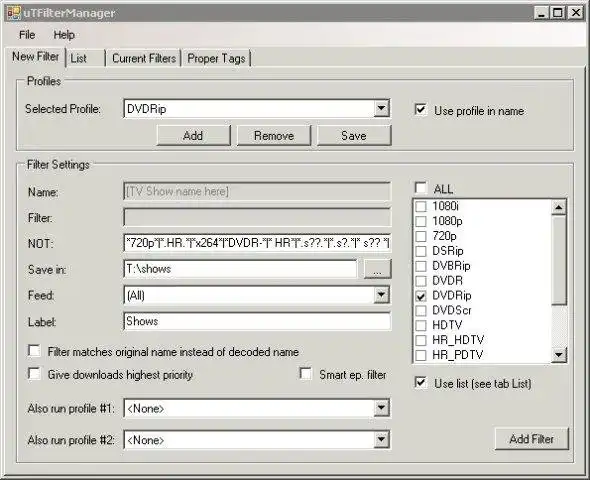
Task: Click the Add Filter button
Action: coord(532,439)
